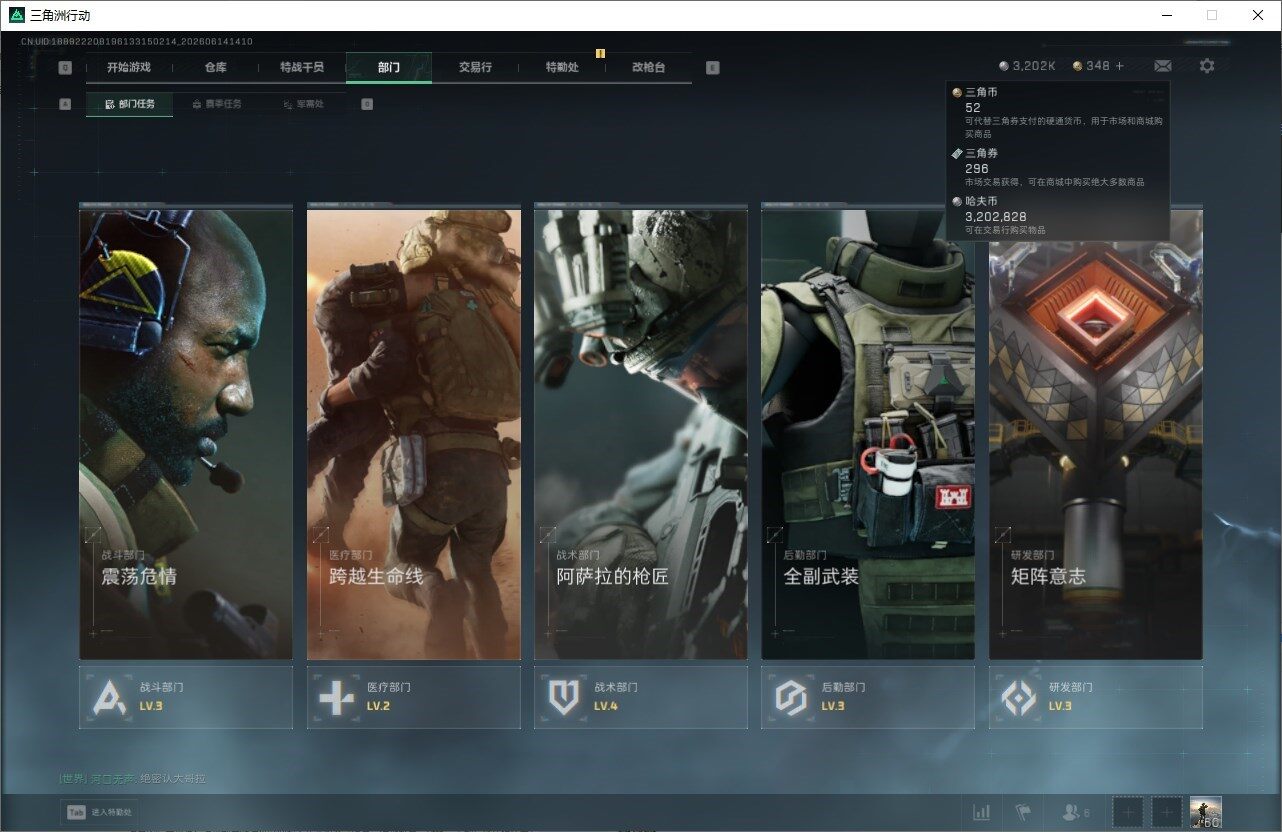1282x832 pixels.
Task: Open the settings gear icon
Action: [x=1207, y=66]
